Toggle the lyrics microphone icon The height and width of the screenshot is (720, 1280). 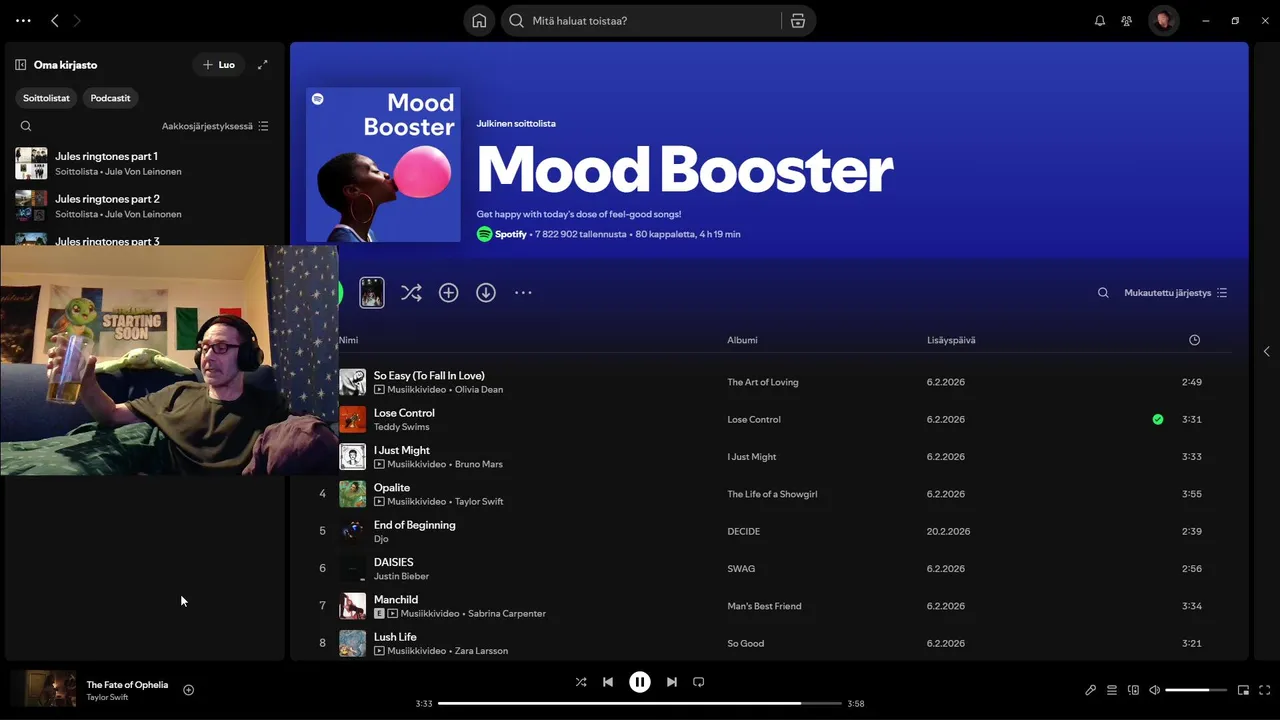point(1091,690)
